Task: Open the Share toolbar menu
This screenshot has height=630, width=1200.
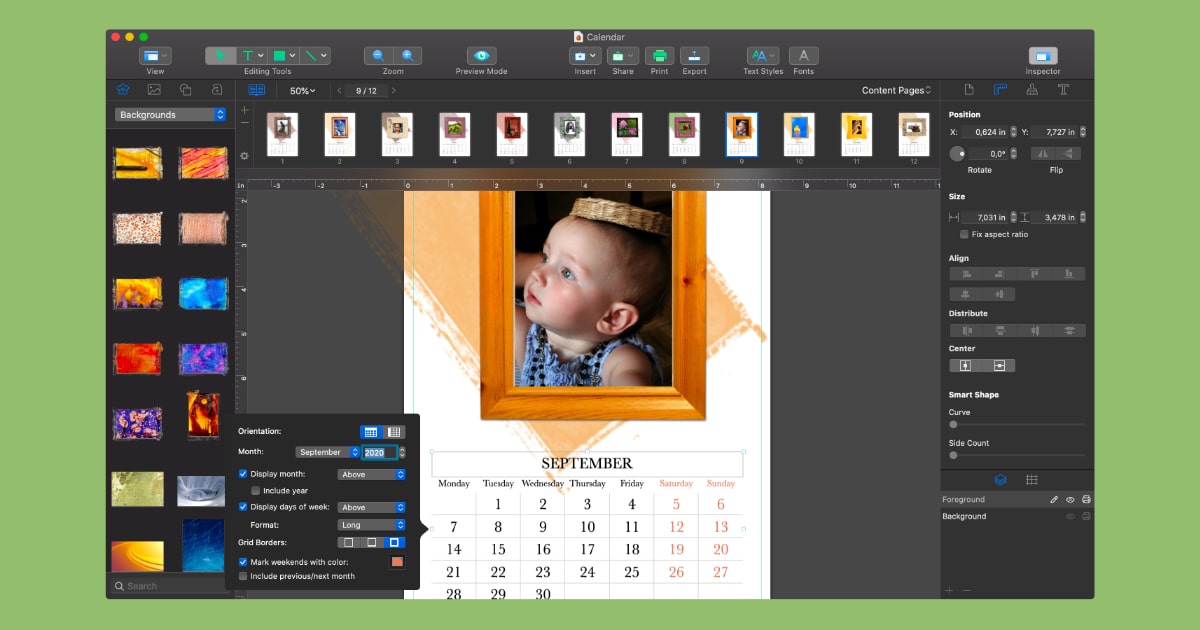Action: (x=623, y=56)
